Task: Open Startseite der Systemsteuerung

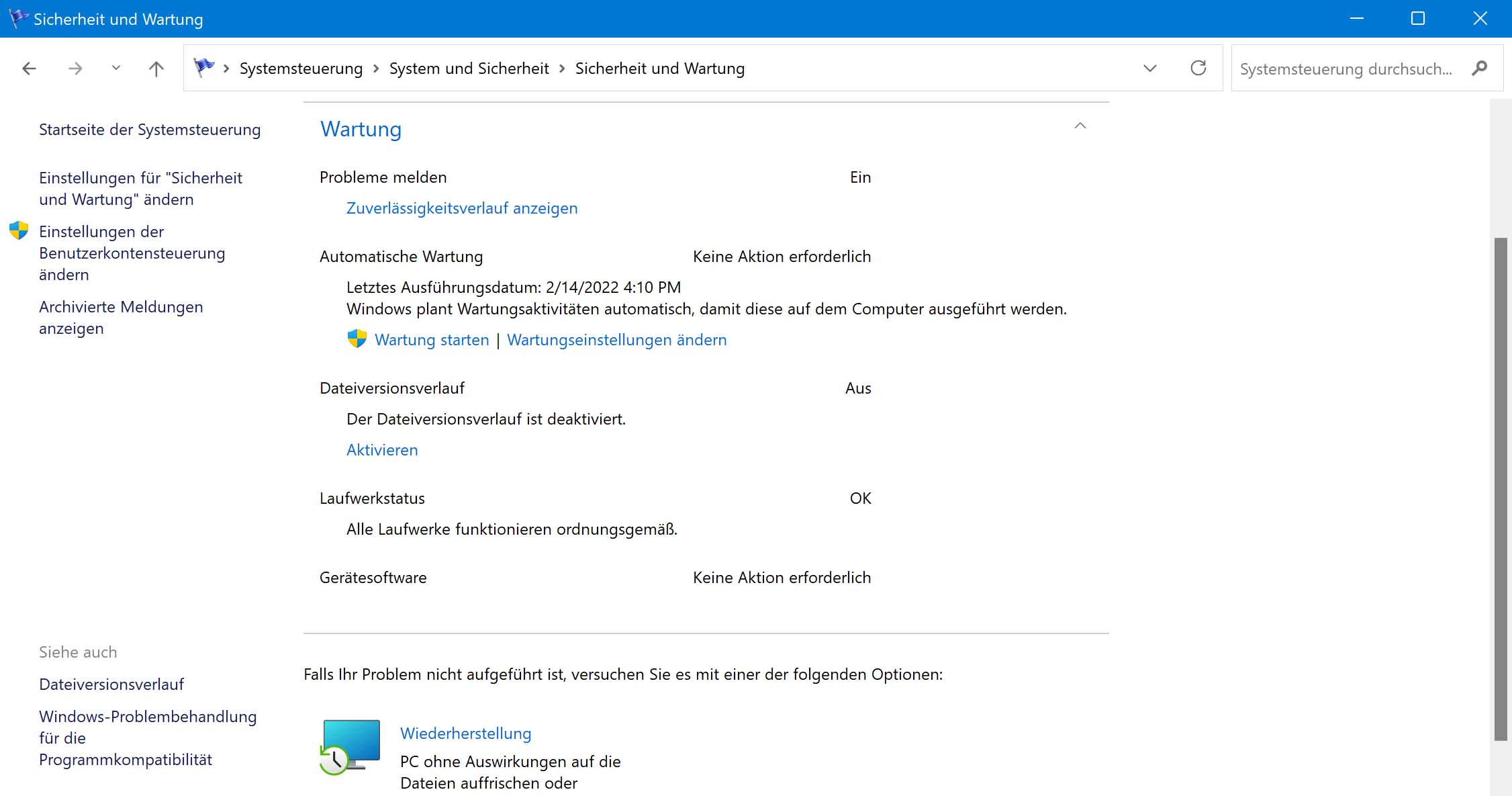Action: click(x=150, y=130)
